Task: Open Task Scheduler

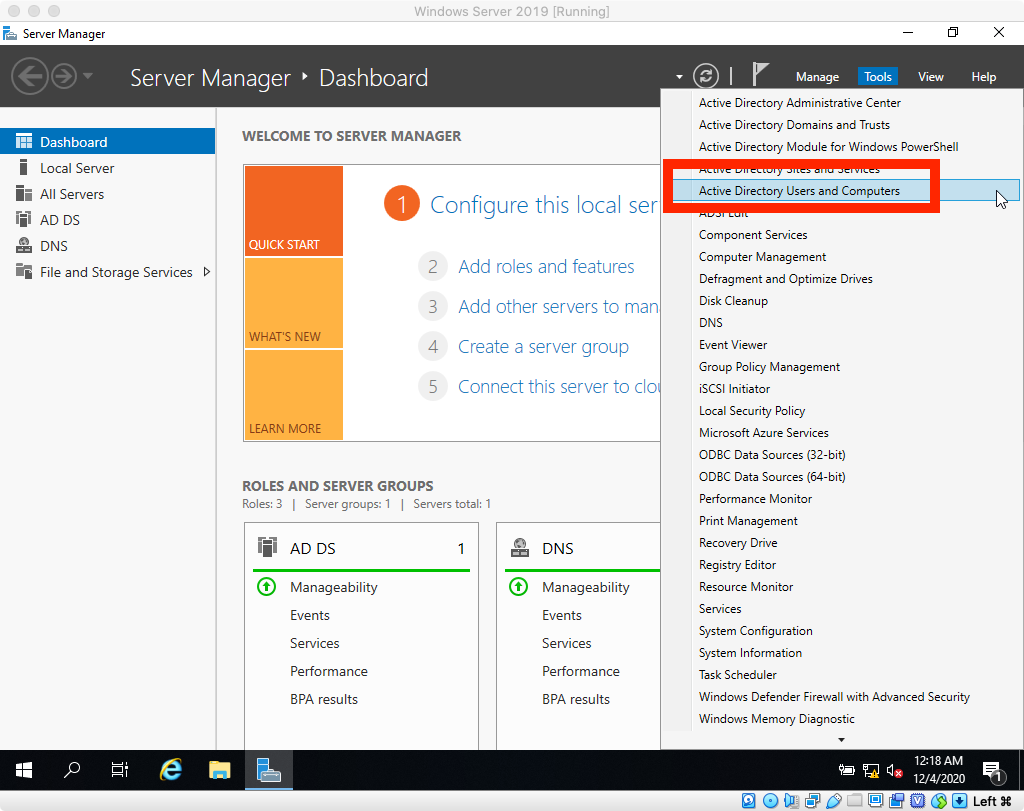Action: pos(737,675)
